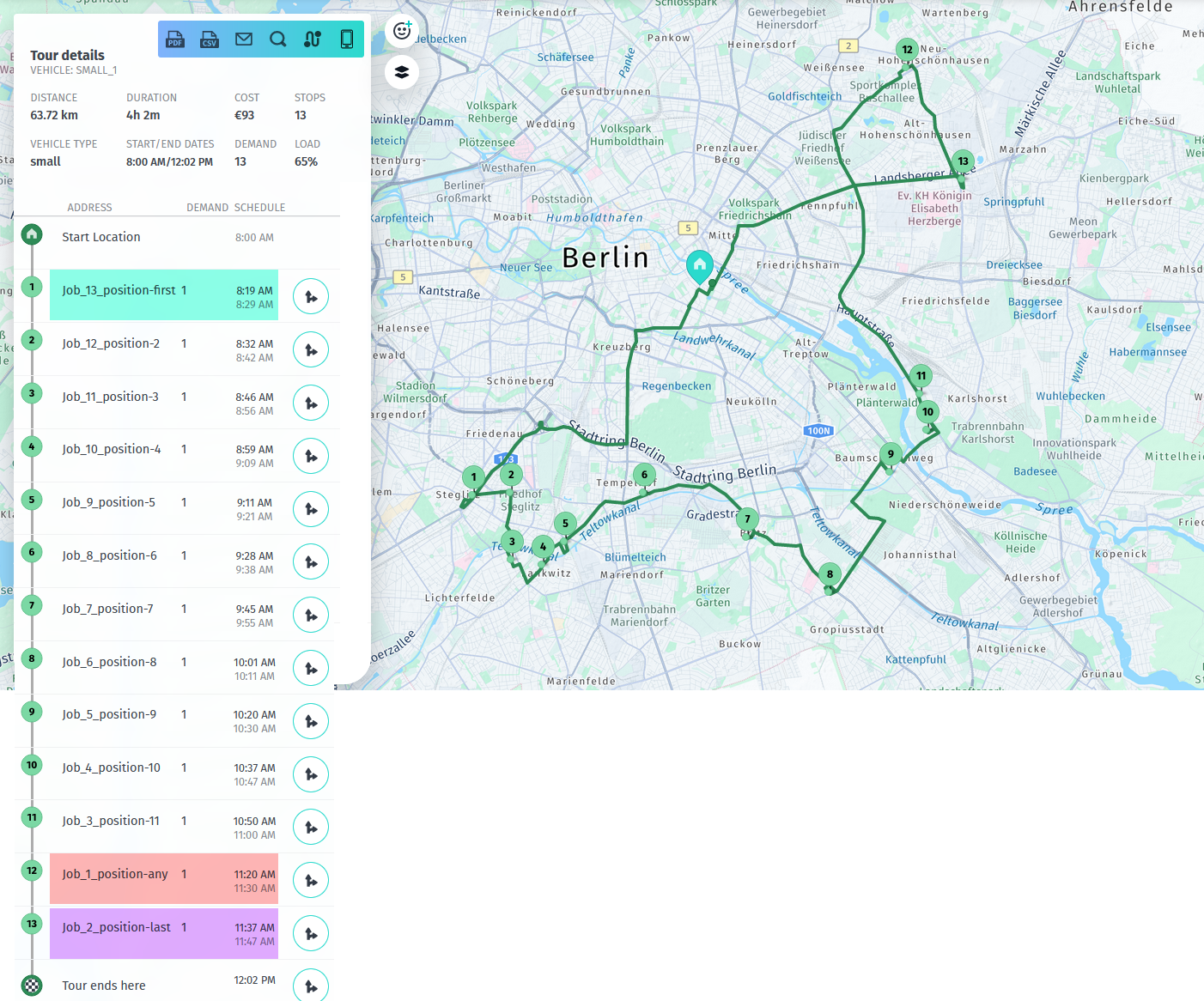Export the tour as PDF

(175, 39)
